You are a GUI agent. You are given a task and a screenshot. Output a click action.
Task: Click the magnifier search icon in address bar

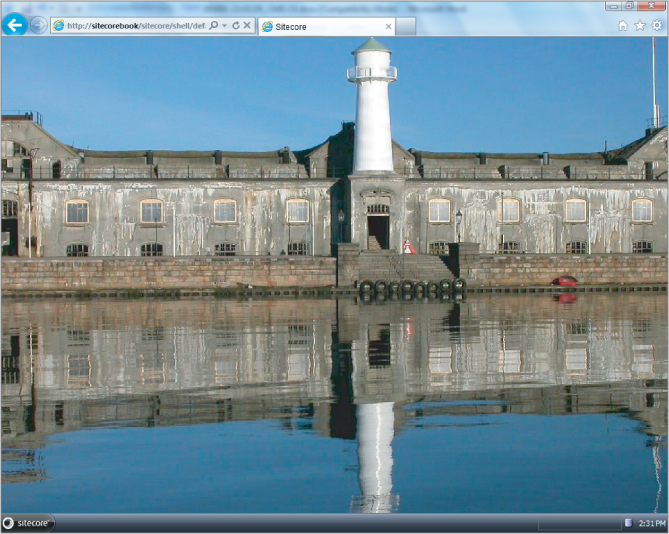214,26
